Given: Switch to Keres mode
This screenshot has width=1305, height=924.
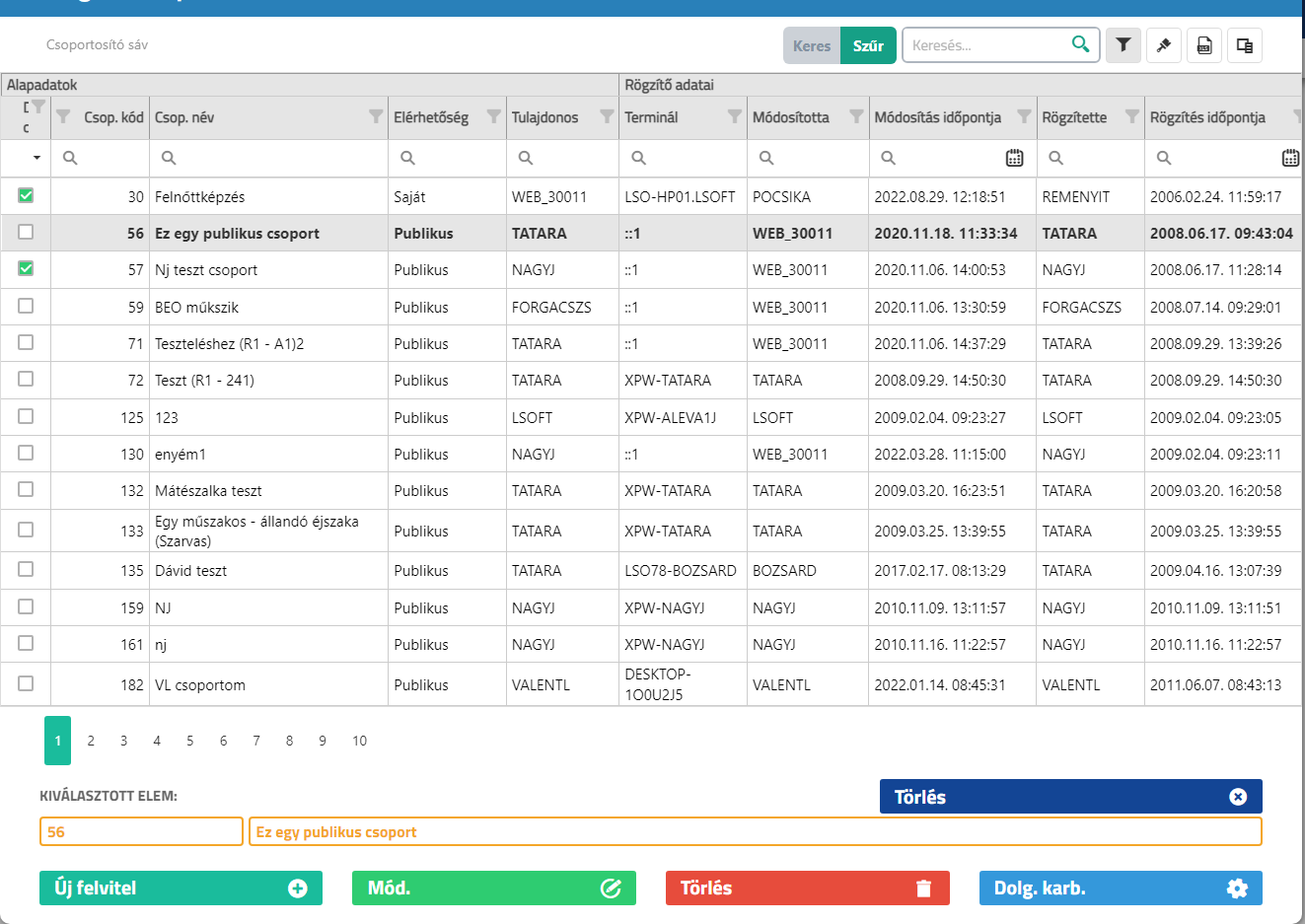Looking at the screenshot, I should pos(812,45).
